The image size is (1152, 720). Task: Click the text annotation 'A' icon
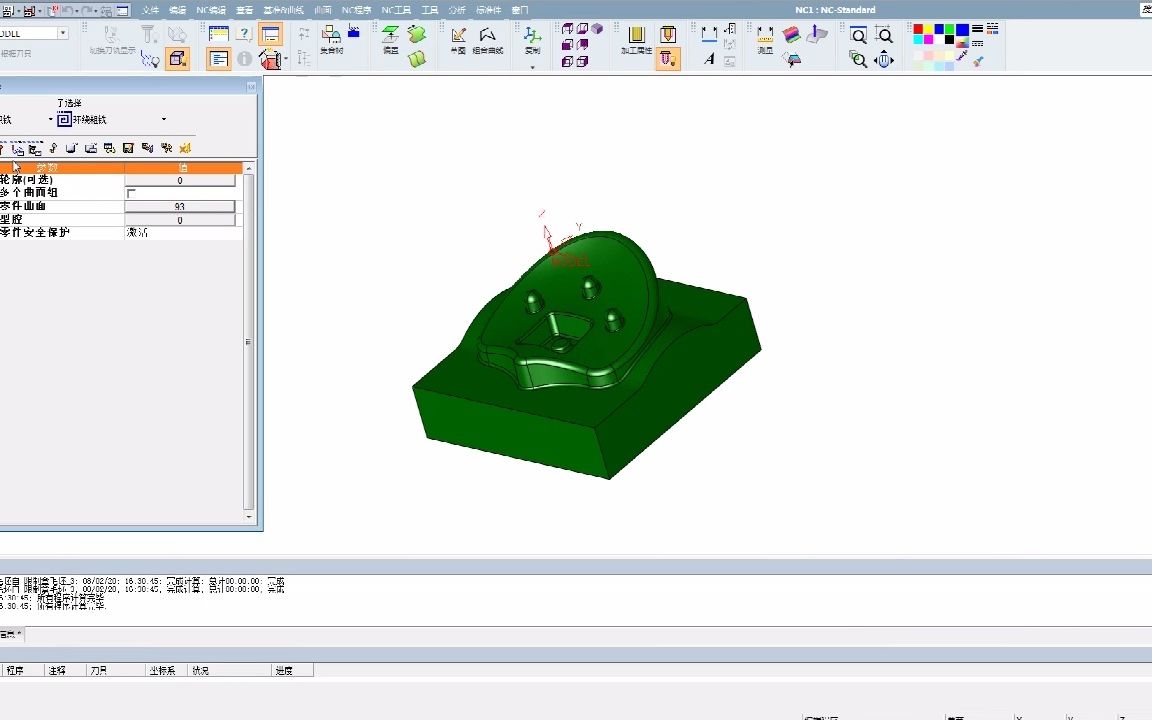(709, 59)
